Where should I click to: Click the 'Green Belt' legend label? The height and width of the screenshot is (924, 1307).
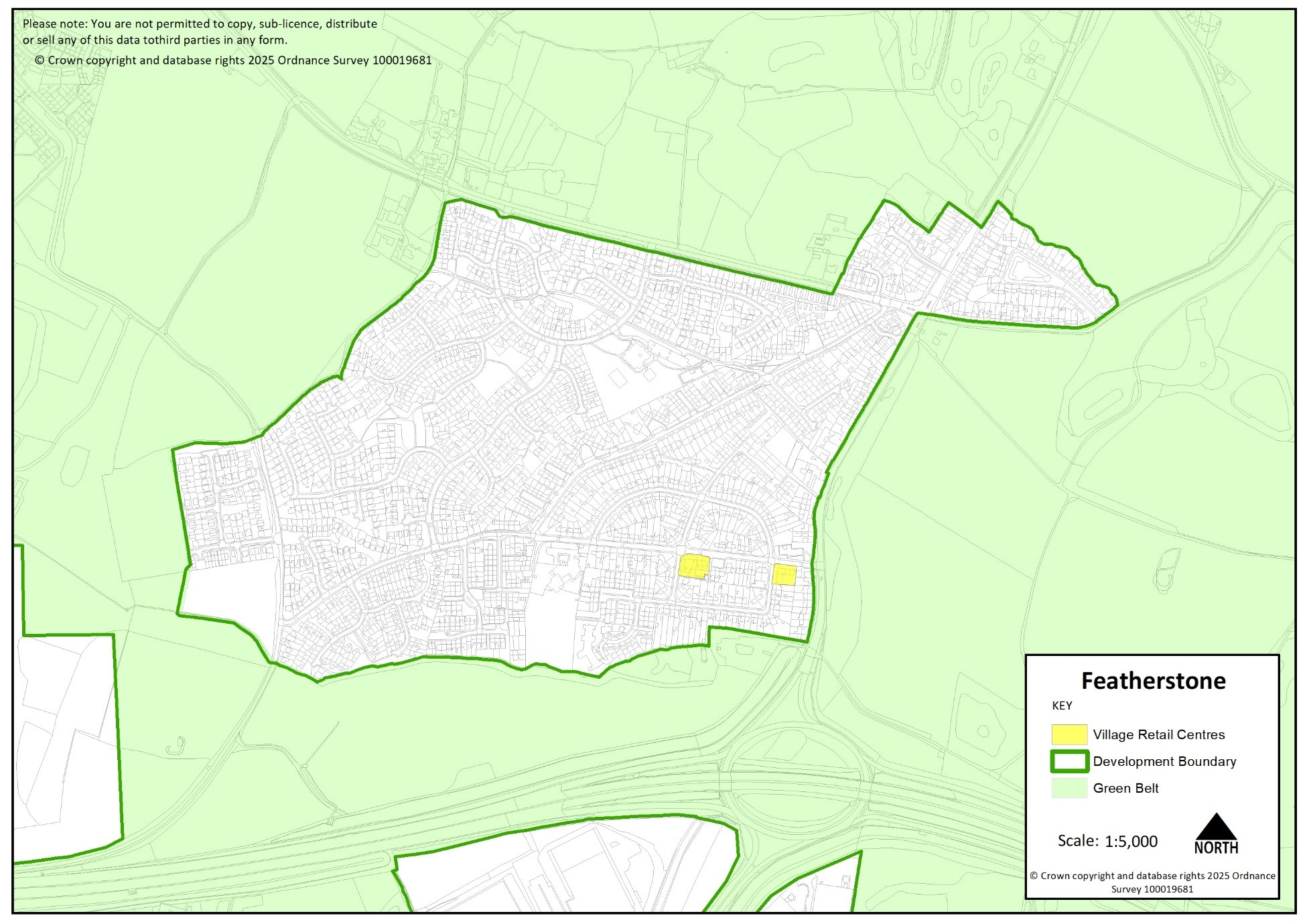[1125, 789]
